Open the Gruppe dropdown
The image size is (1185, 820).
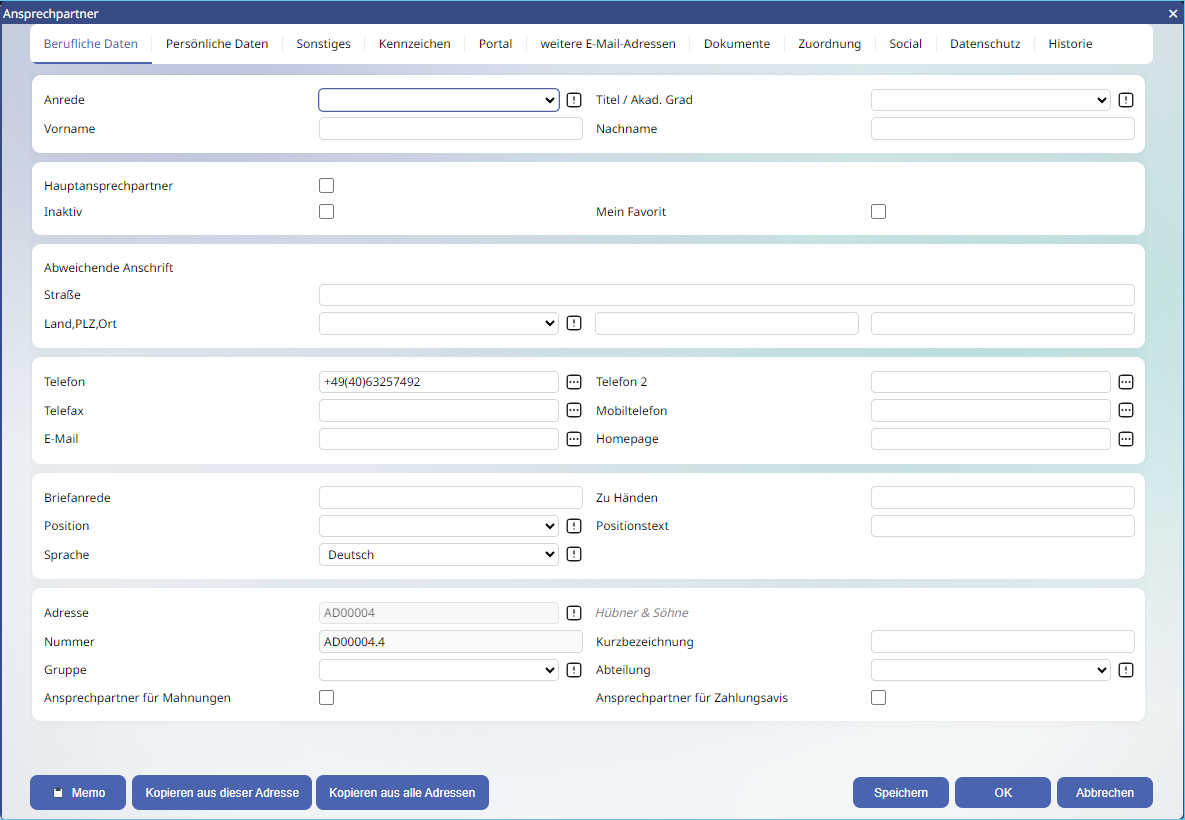[x=439, y=670]
